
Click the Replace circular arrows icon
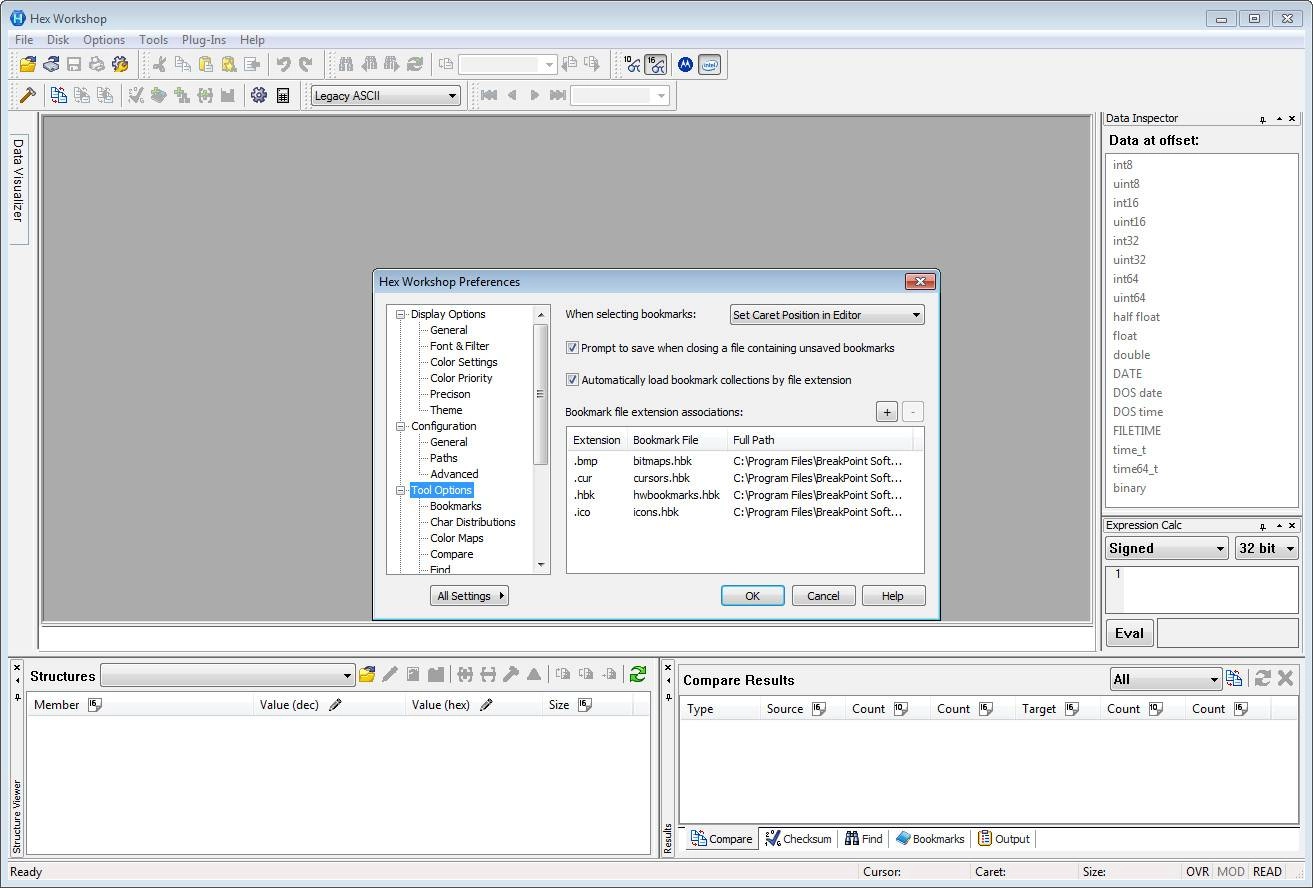(x=415, y=64)
